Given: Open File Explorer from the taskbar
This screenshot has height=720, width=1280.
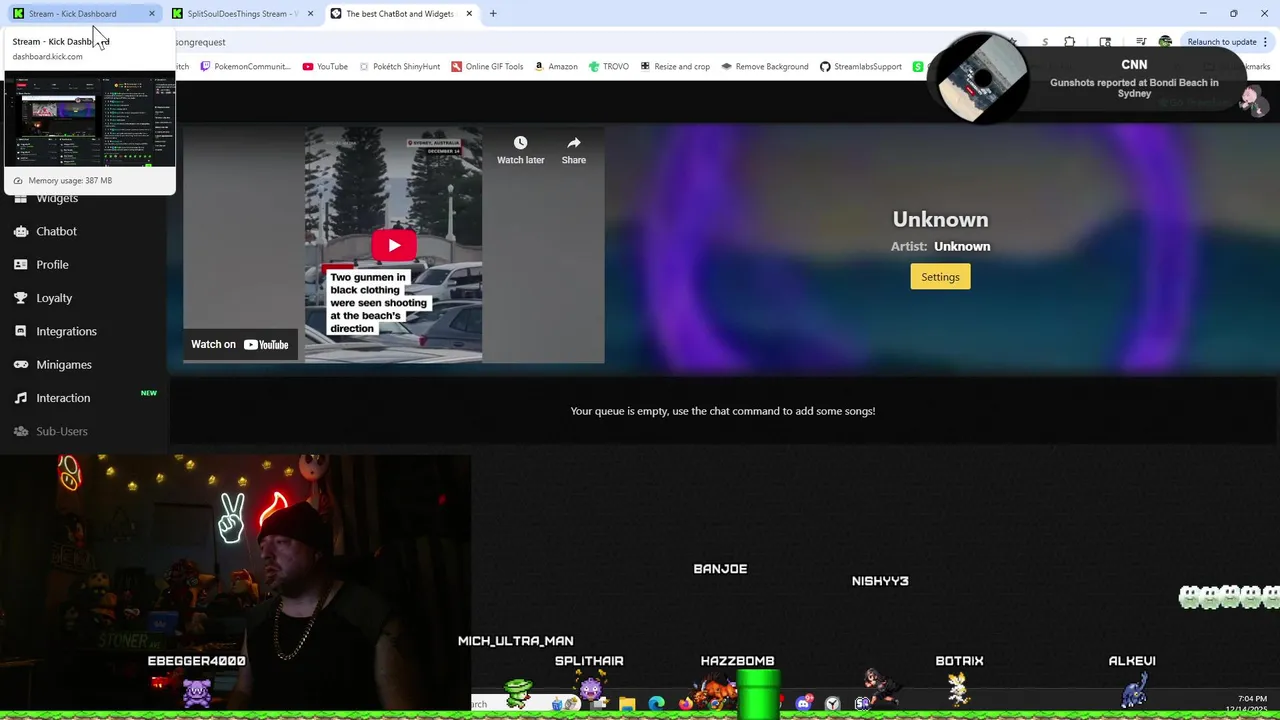Looking at the screenshot, I should [x=627, y=704].
